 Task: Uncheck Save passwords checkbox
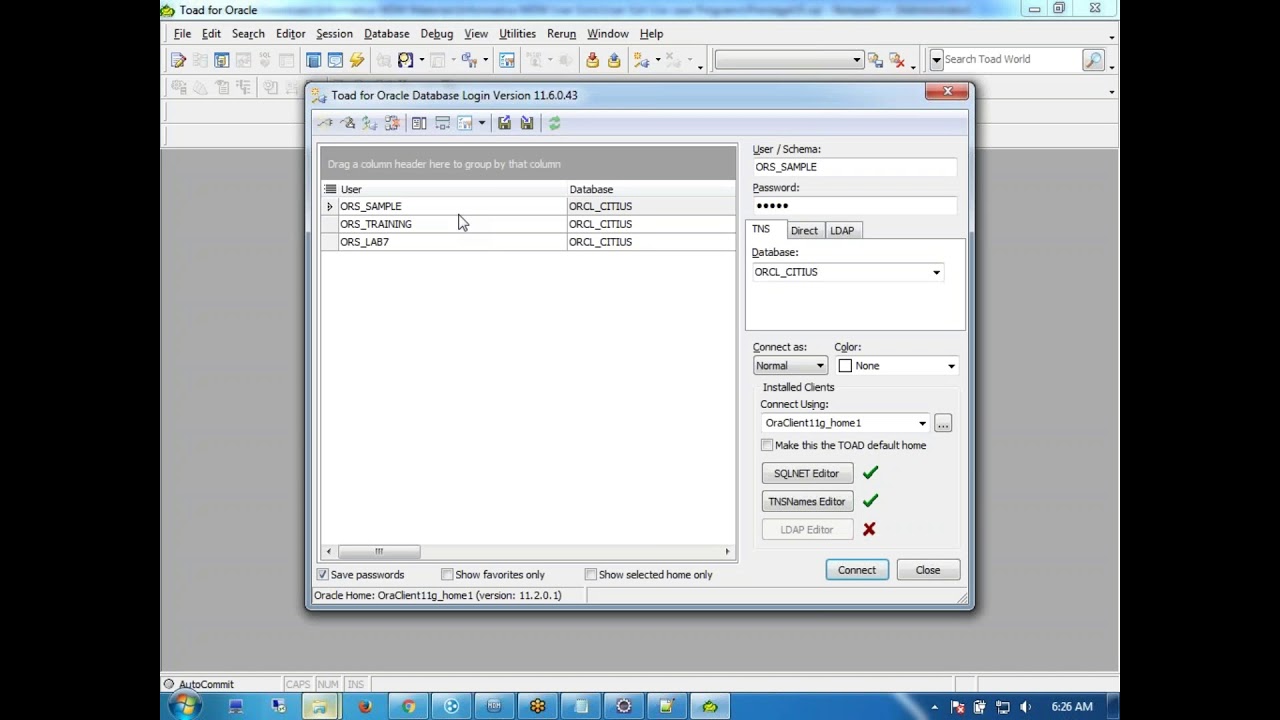click(x=323, y=574)
